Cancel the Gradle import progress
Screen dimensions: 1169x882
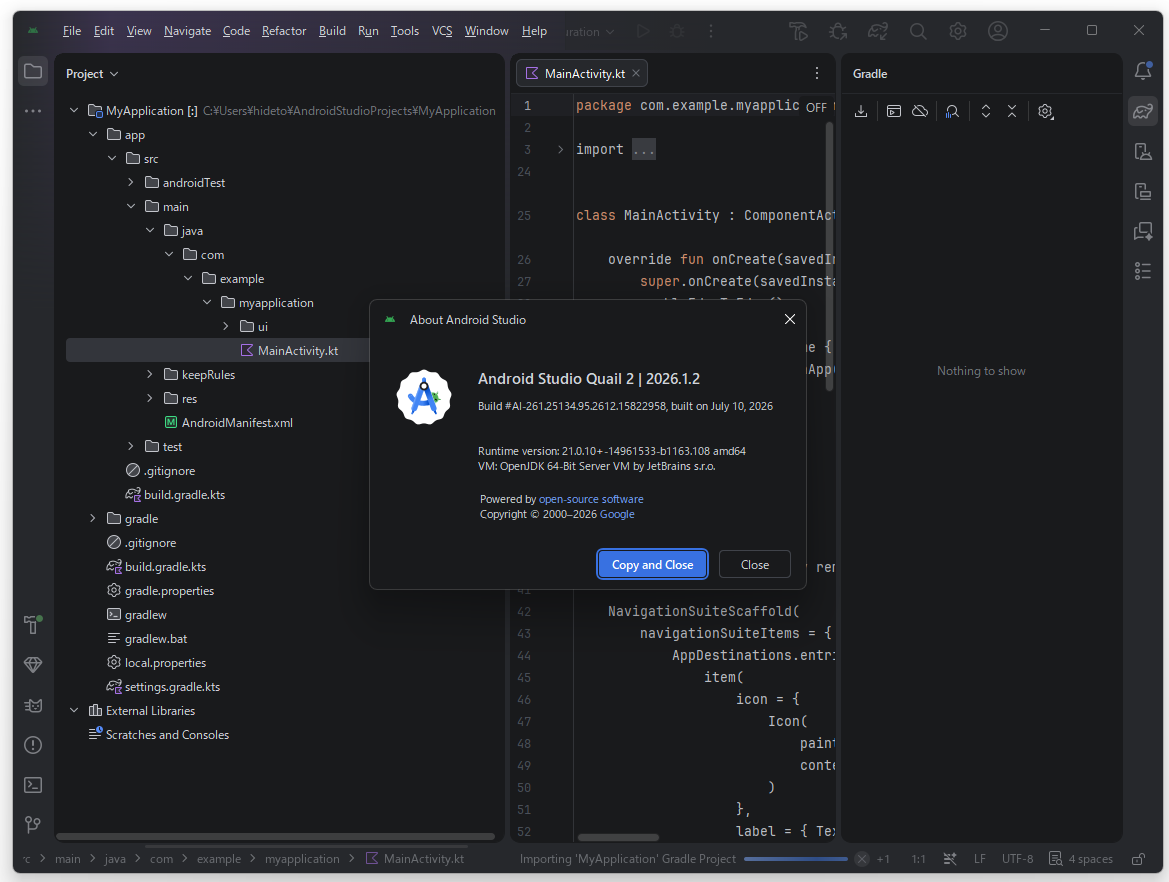click(x=862, y=859)
